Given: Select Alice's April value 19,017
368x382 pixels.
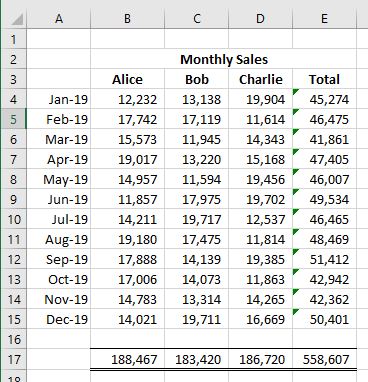Looking at the screenshot, I should 127,159.
